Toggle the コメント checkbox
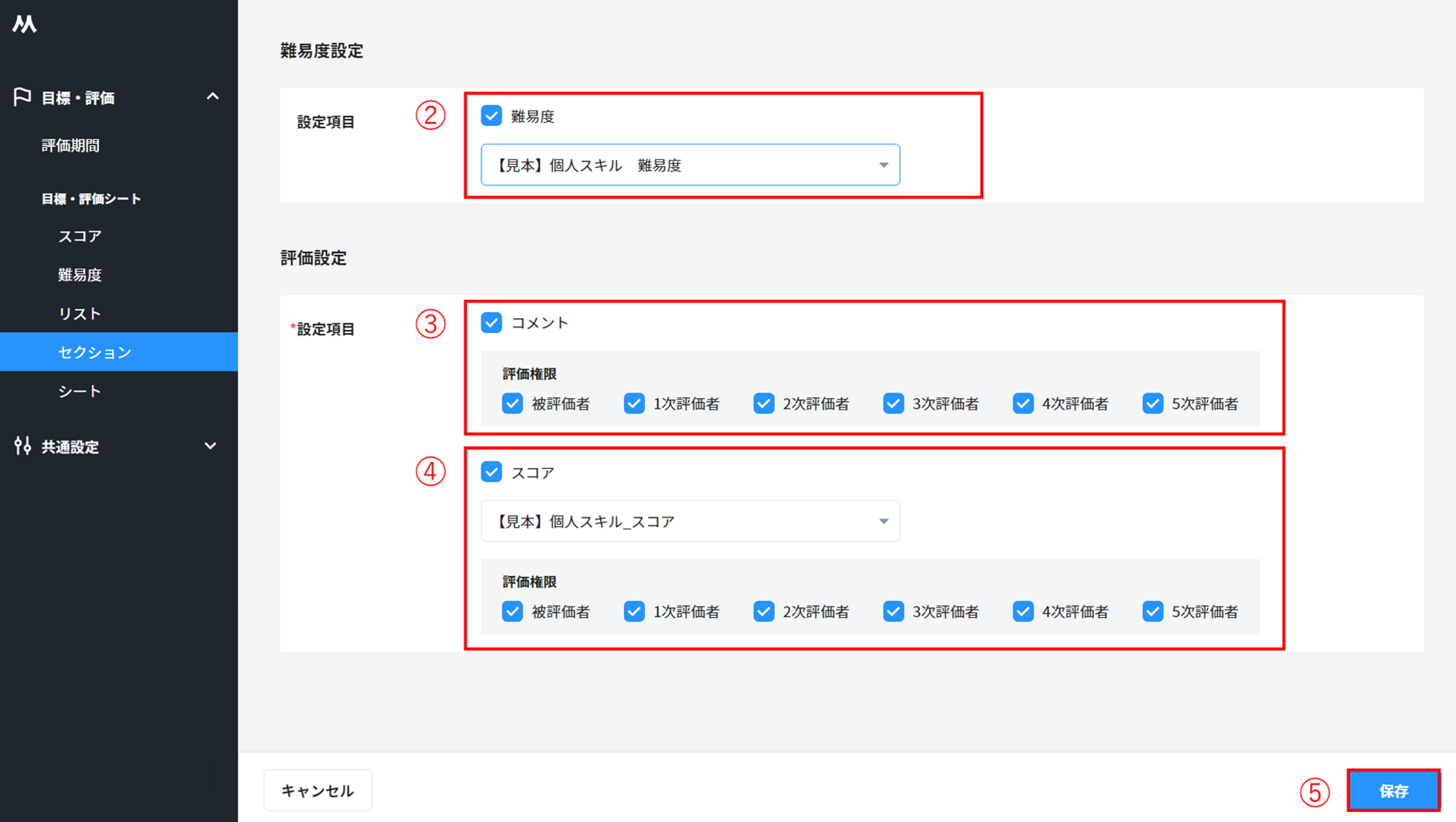1456x822 pixels. point(491,323)
